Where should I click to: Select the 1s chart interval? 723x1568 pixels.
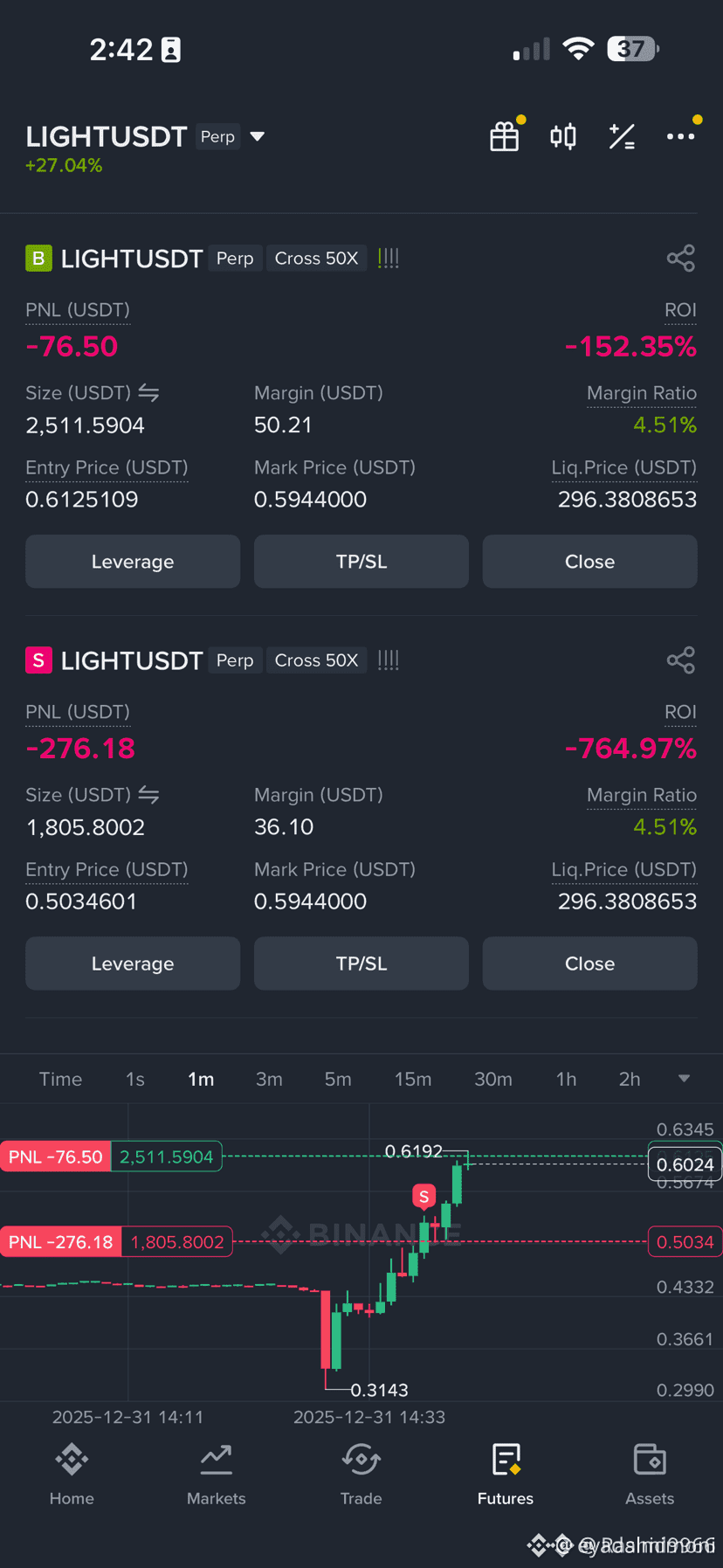[x=135, y=1079]
